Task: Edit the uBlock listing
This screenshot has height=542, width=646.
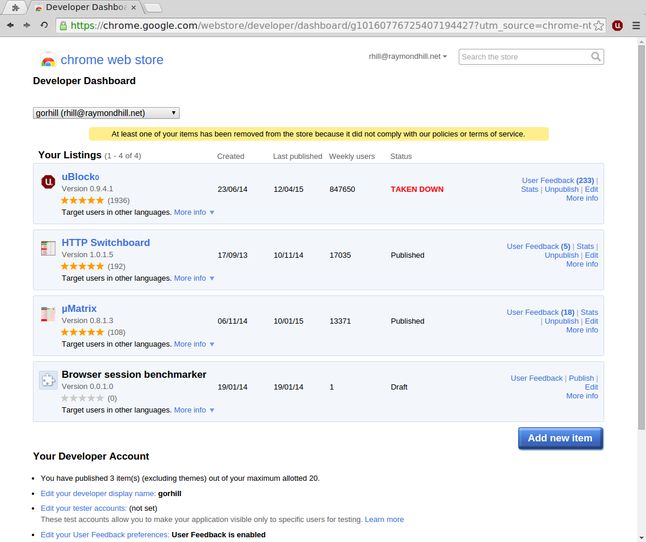Action: 591,189
